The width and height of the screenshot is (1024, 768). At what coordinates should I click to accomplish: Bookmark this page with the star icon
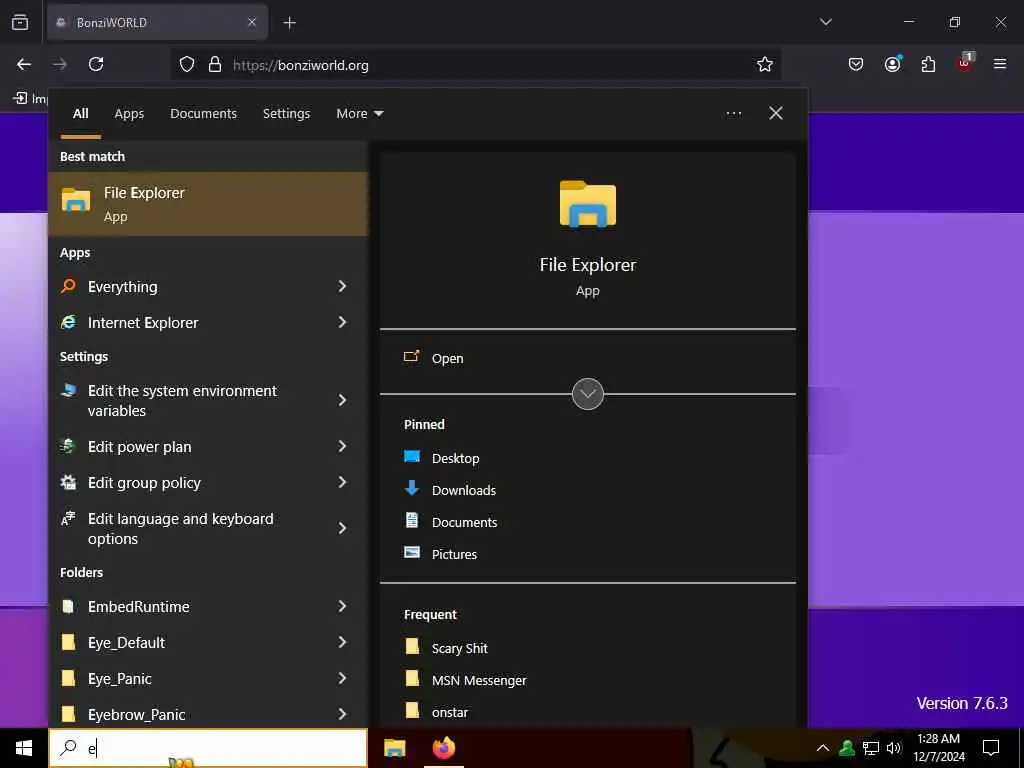click(765, 64)
